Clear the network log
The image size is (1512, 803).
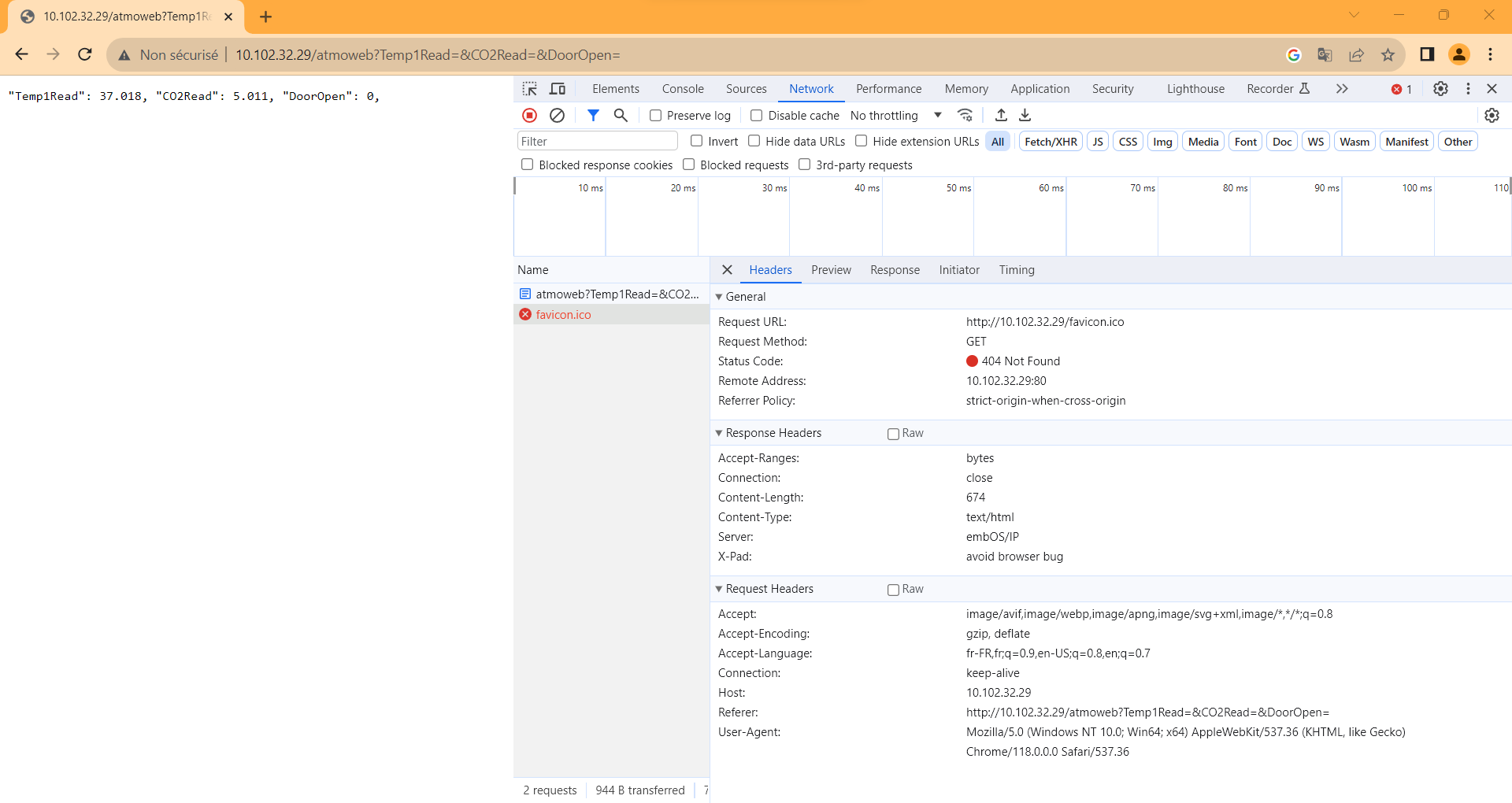(557, 116)
